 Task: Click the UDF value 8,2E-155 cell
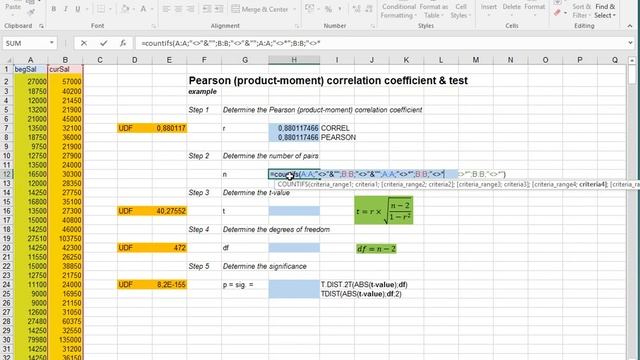pyautogui.click(x=169, y=284)
